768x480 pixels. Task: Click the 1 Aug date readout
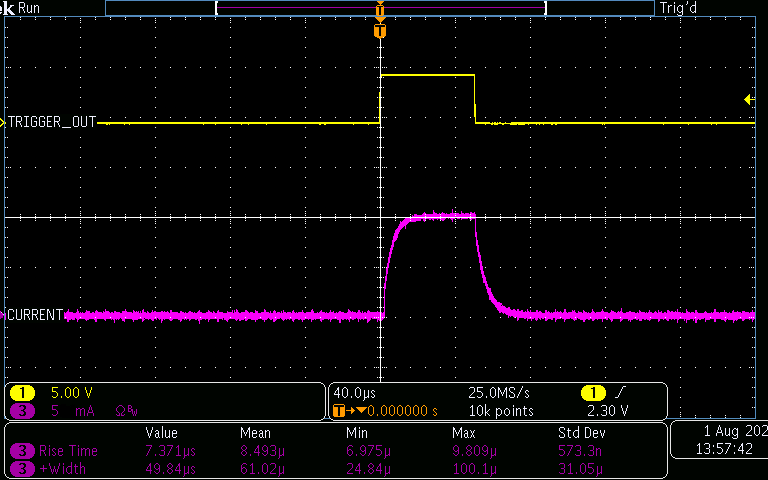pyautogui.click(x=735, y=431)
